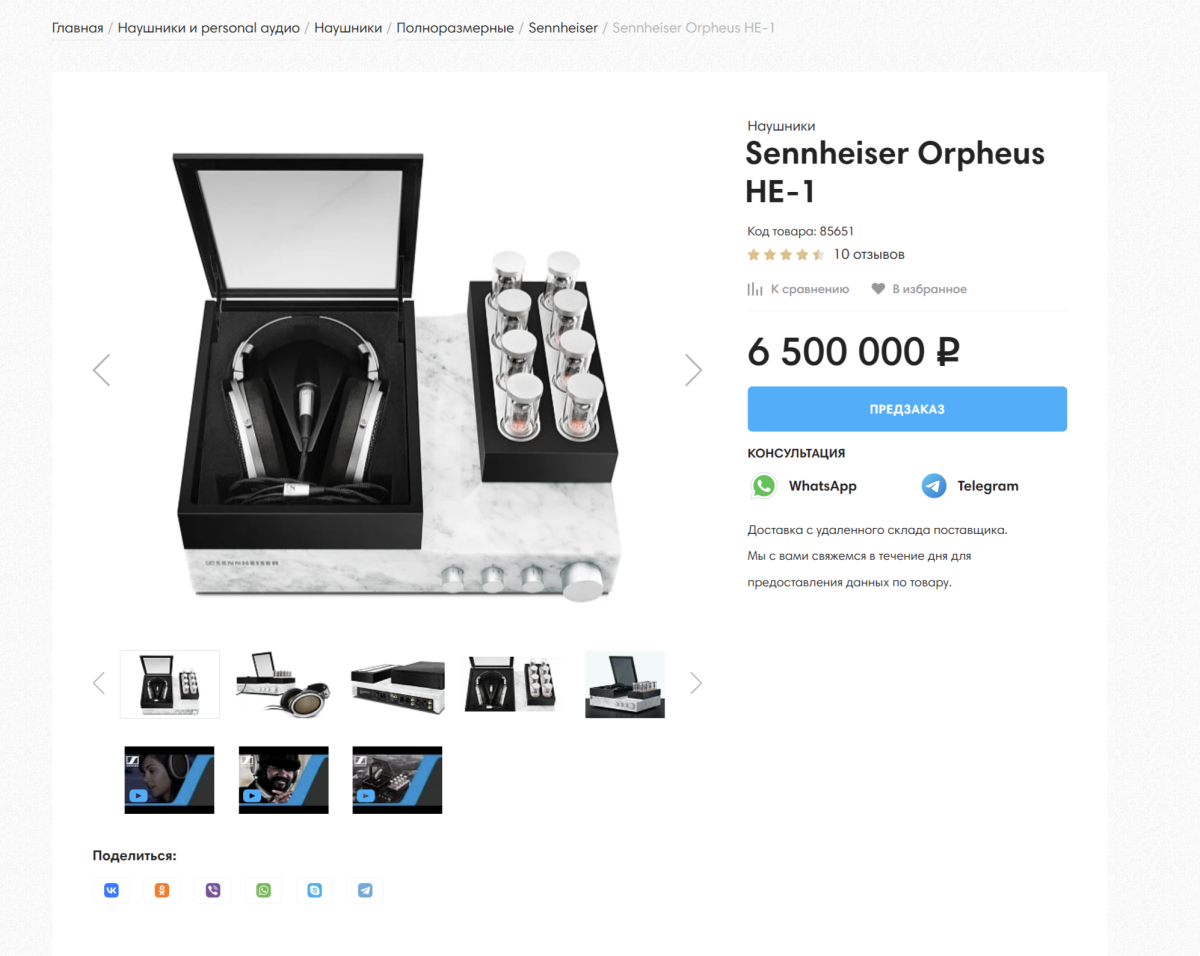This screenshot has height=956, width=1200.
Task: Click the star rating row
Action: (x=786, y=254)
